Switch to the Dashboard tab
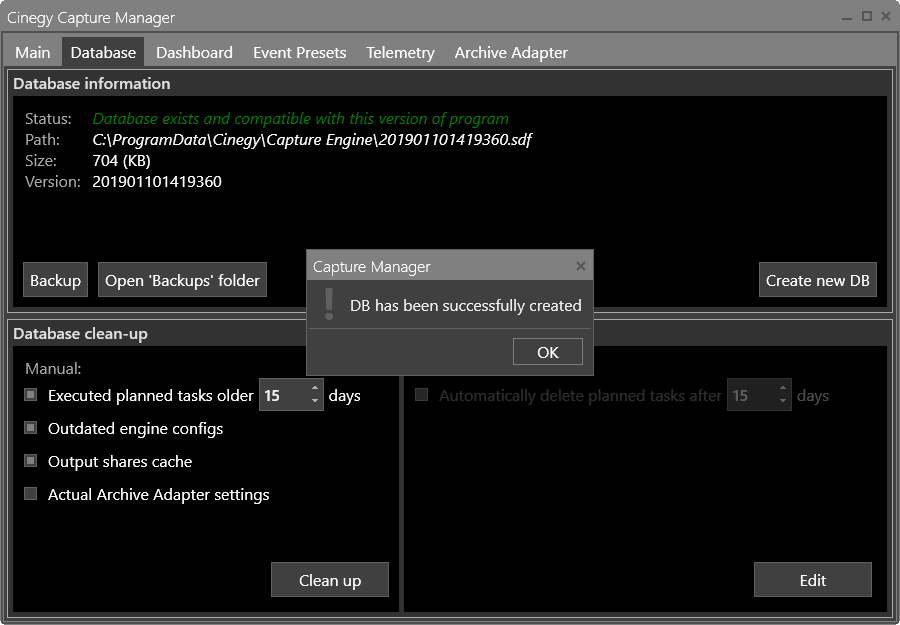The height and width of the screenshot is (625, 900). click(194, 52)
